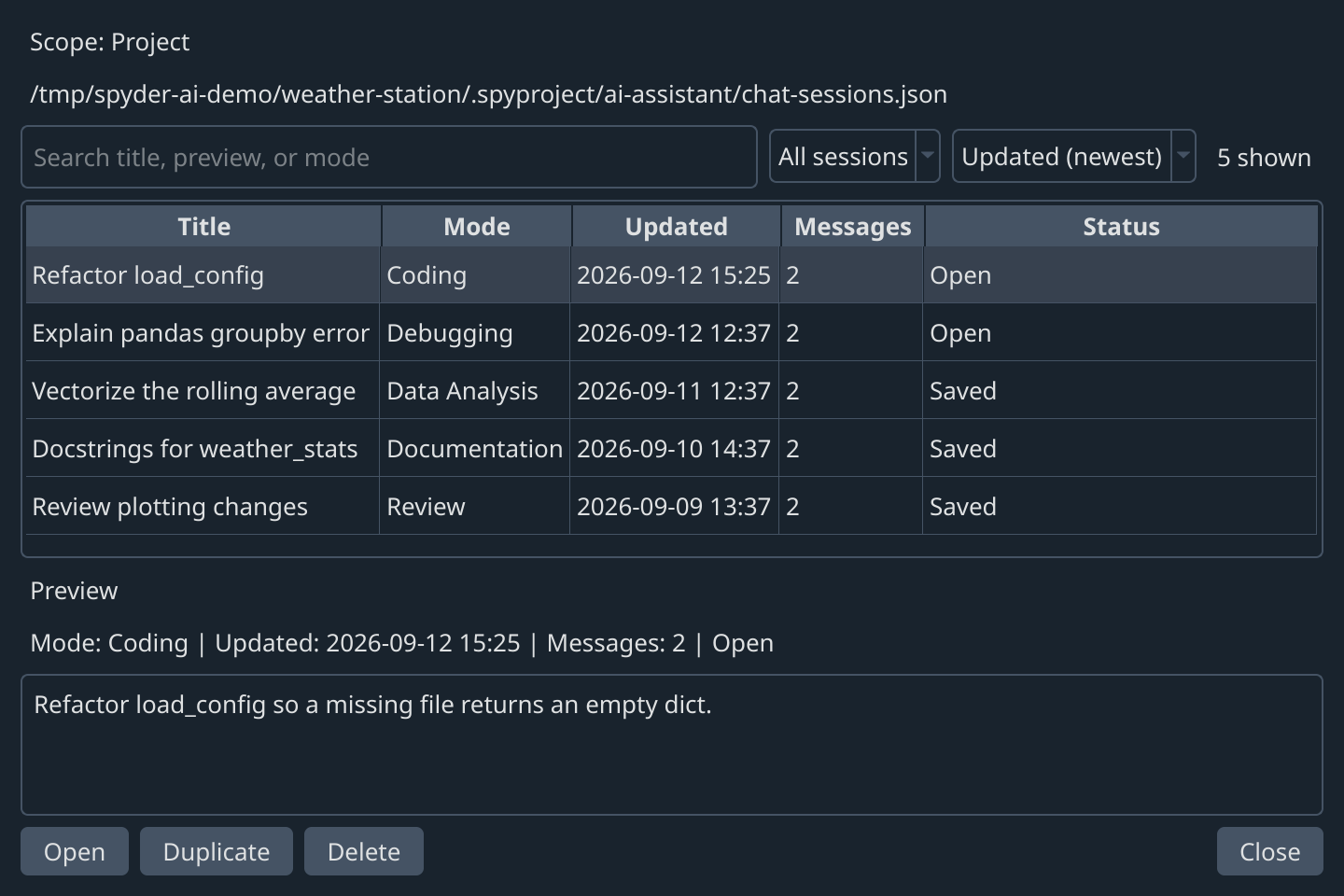The image size is (1344, 896).
Task: Open the All sessions filter dropdown
Action: tap(854, 157)
